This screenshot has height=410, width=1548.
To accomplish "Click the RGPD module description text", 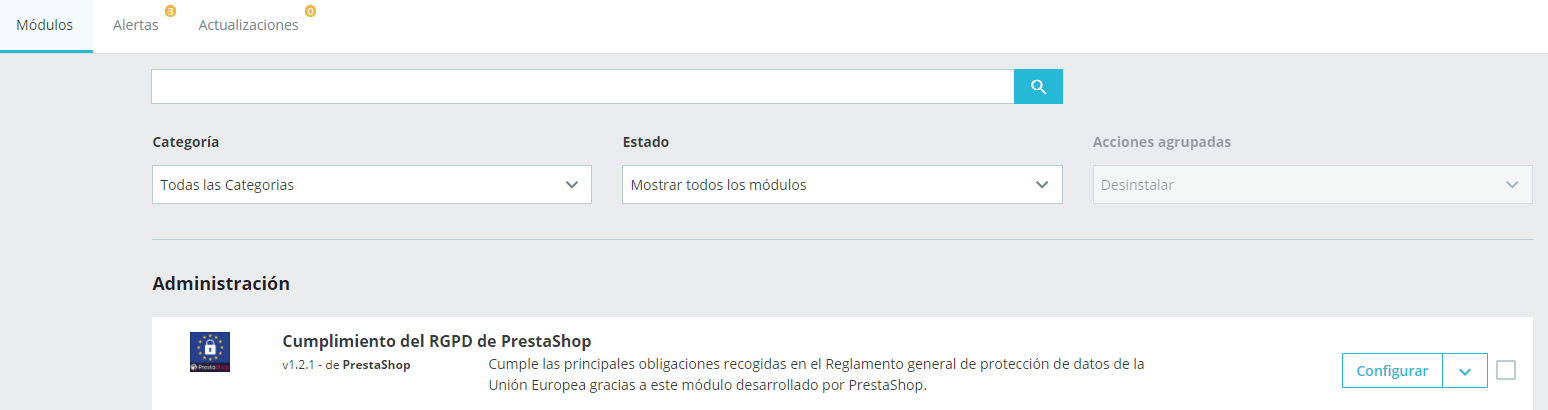I will pos(817,374).
